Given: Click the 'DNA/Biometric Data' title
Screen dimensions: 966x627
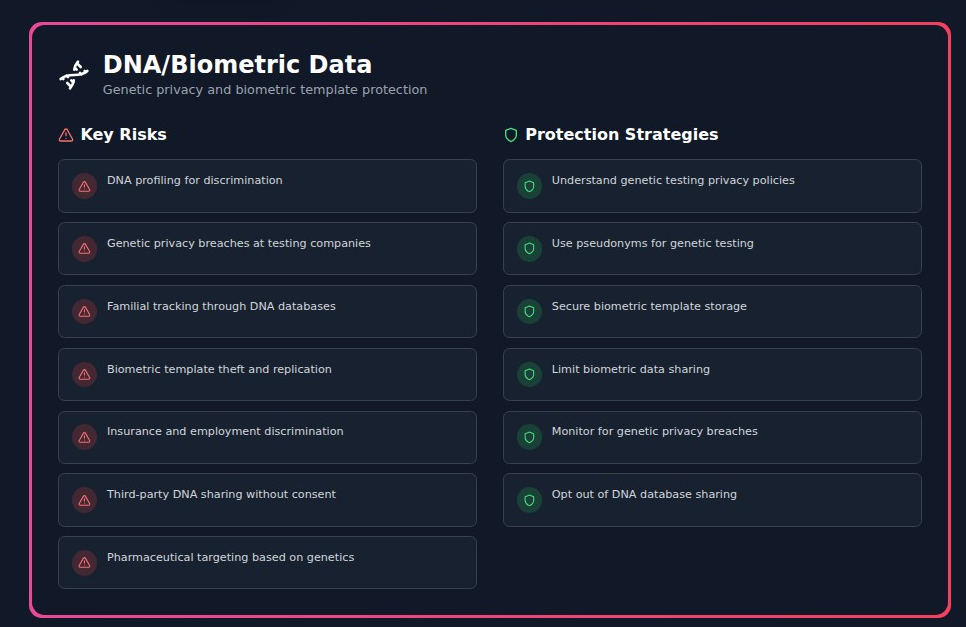Looking at the screenshot, I should pyautogui.click(x=237, y=65).
